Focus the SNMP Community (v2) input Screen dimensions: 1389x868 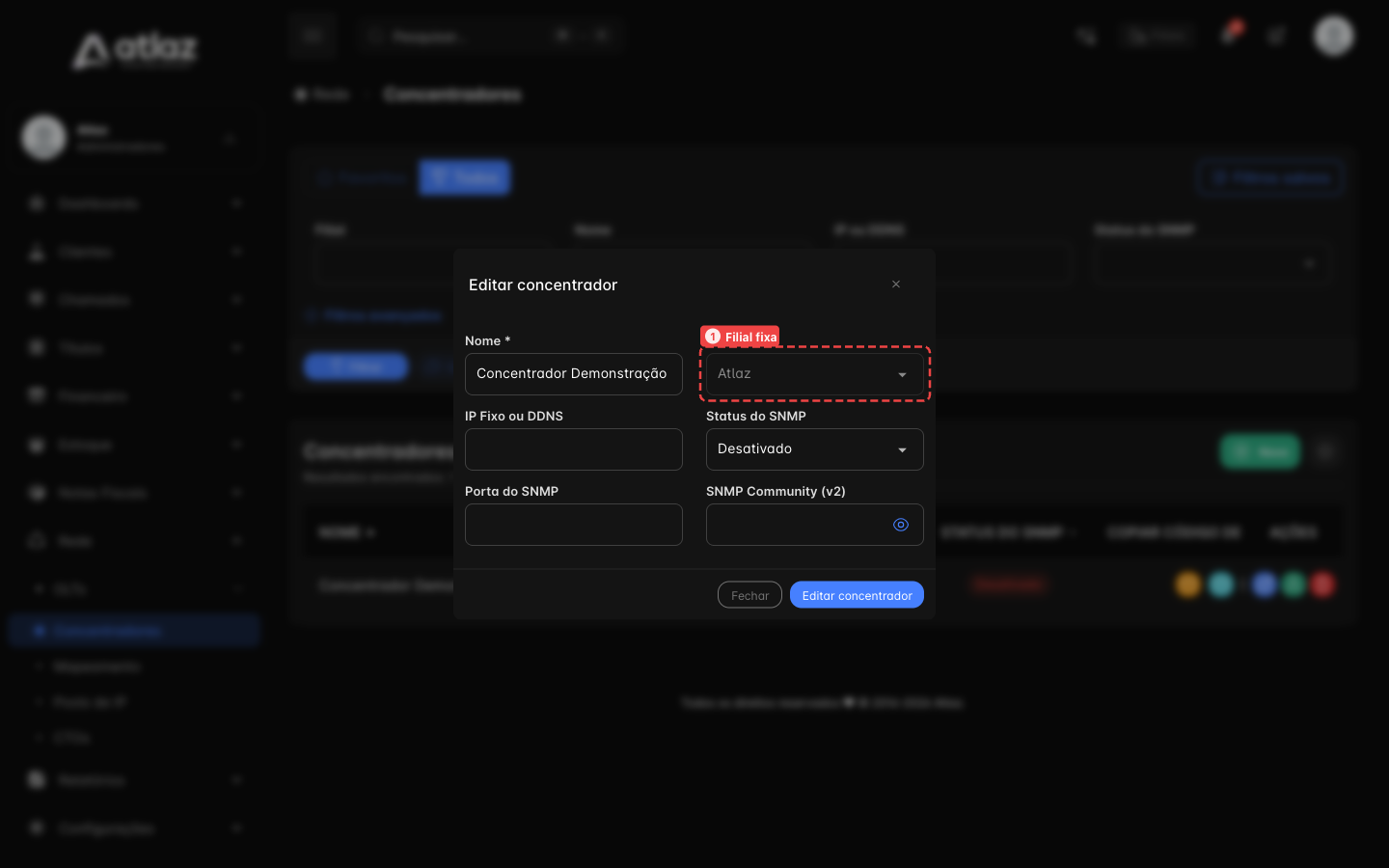click(815, 525)
